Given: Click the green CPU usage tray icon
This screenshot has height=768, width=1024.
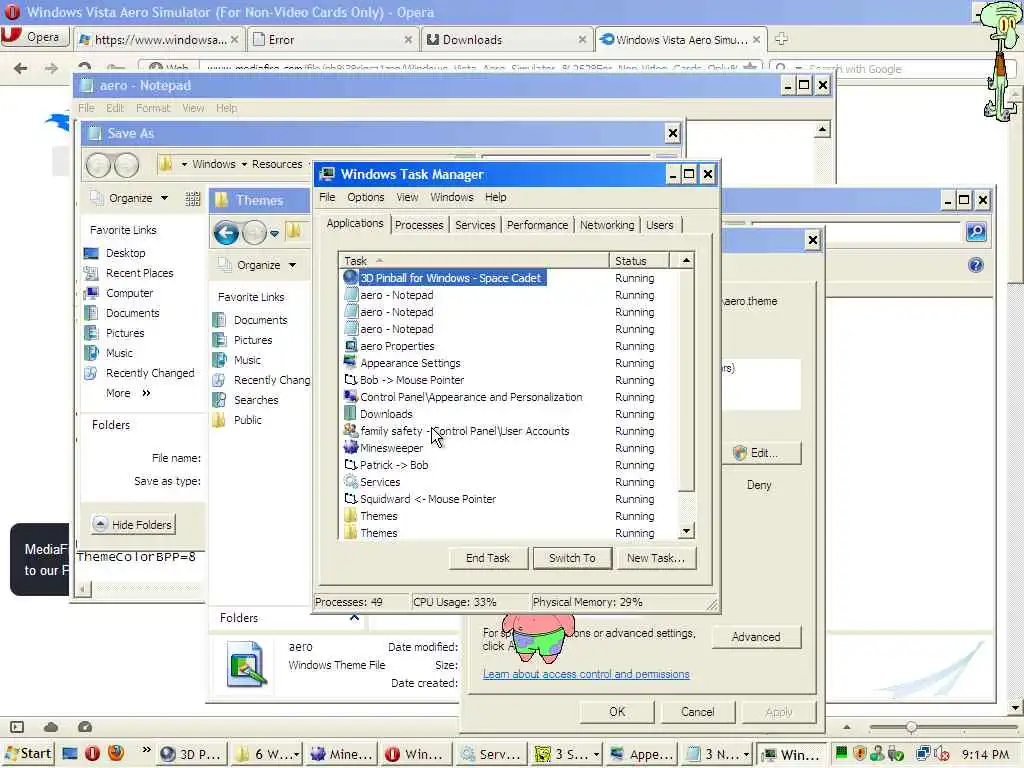Looking at the screenshot, I should pyautogui.click(x=841, y=753).
